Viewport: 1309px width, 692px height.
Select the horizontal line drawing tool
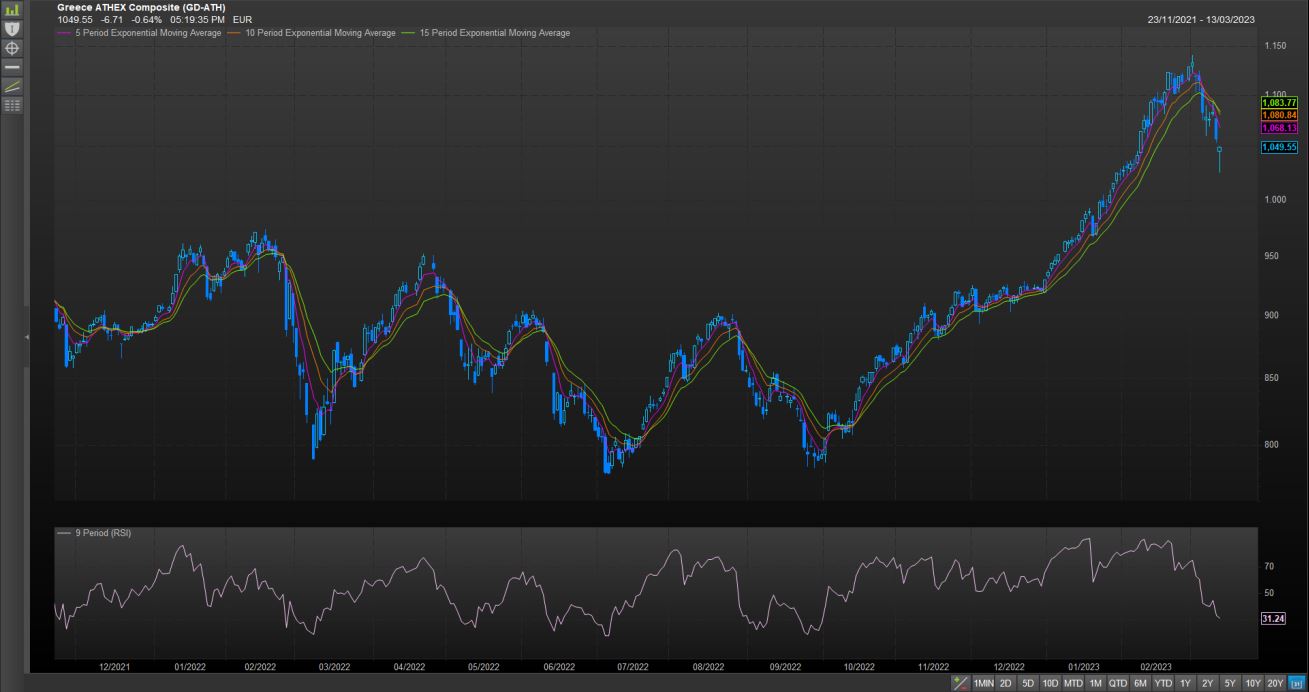coord(13,67)
